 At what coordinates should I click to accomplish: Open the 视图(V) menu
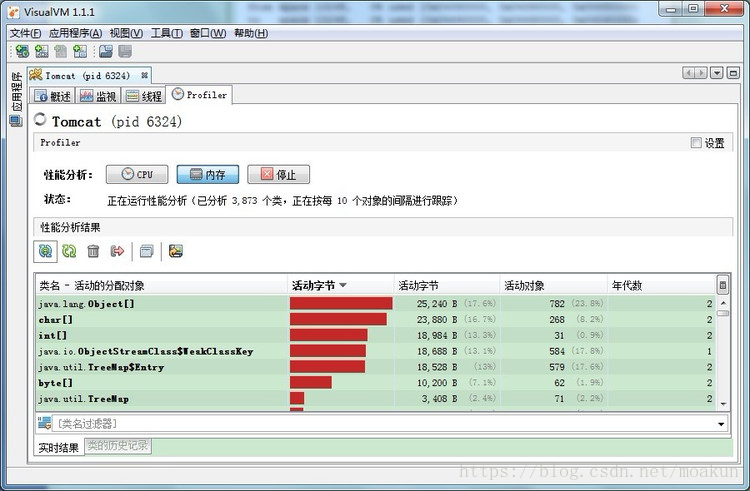[126, 33]
